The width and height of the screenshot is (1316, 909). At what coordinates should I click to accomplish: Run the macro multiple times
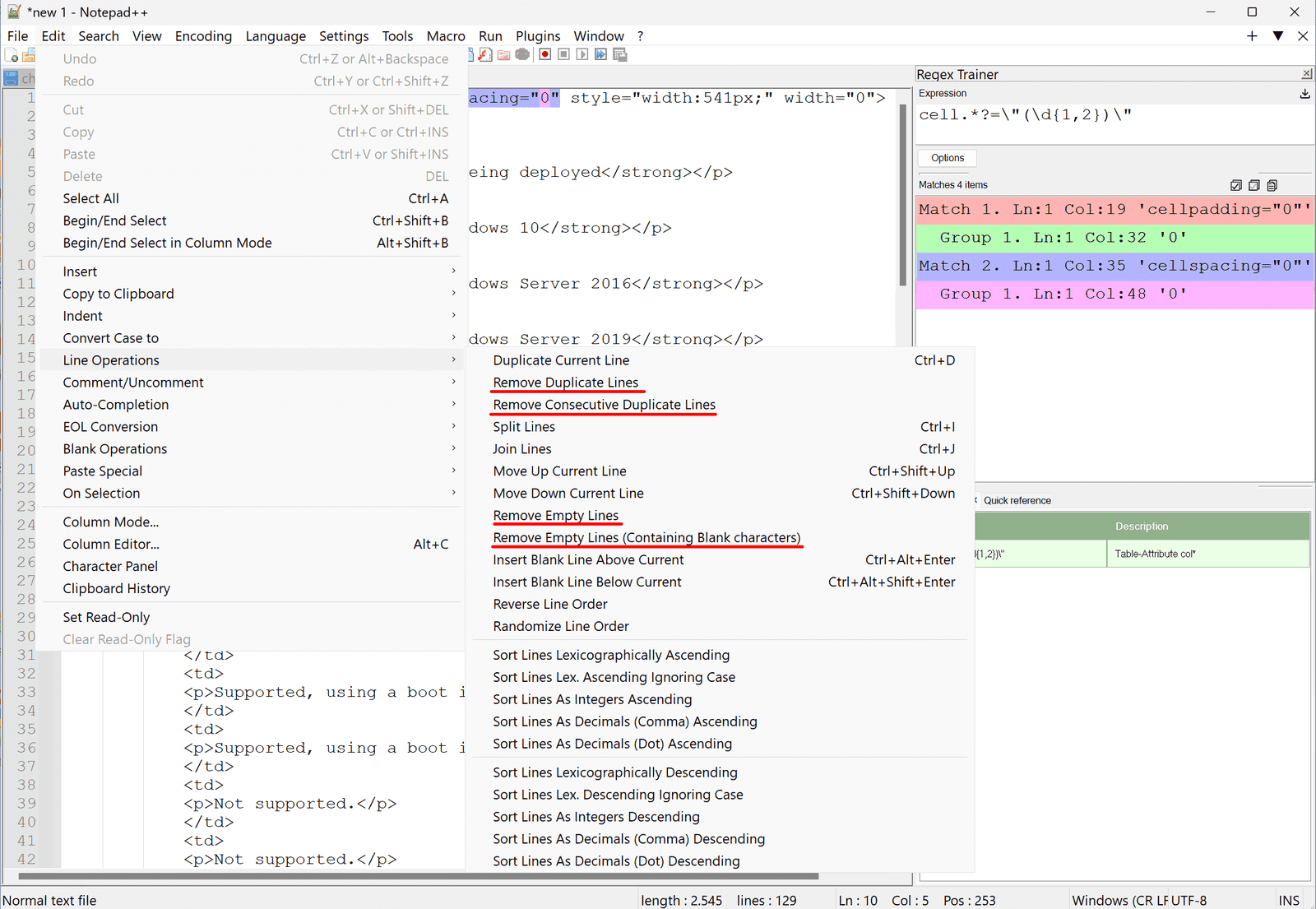click(600, 54)
